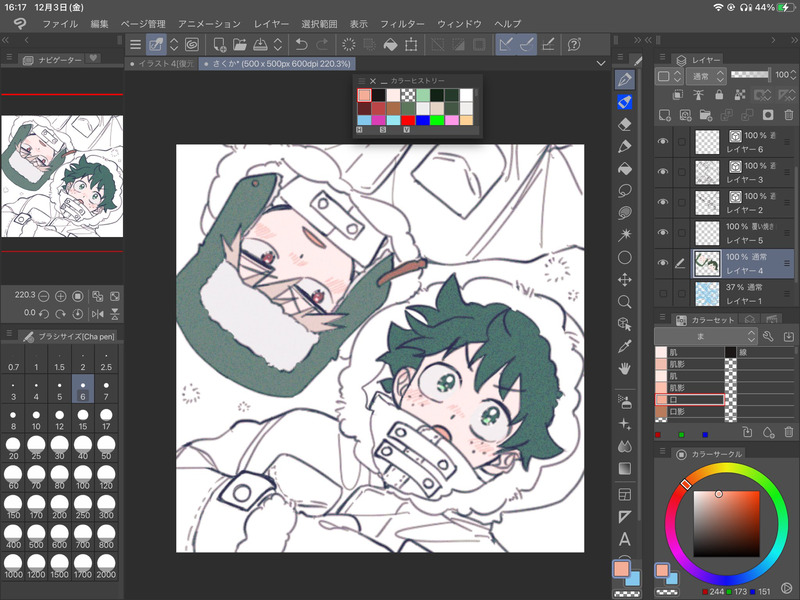
Task: Create a new raster layer
Action: click(664, 115)
